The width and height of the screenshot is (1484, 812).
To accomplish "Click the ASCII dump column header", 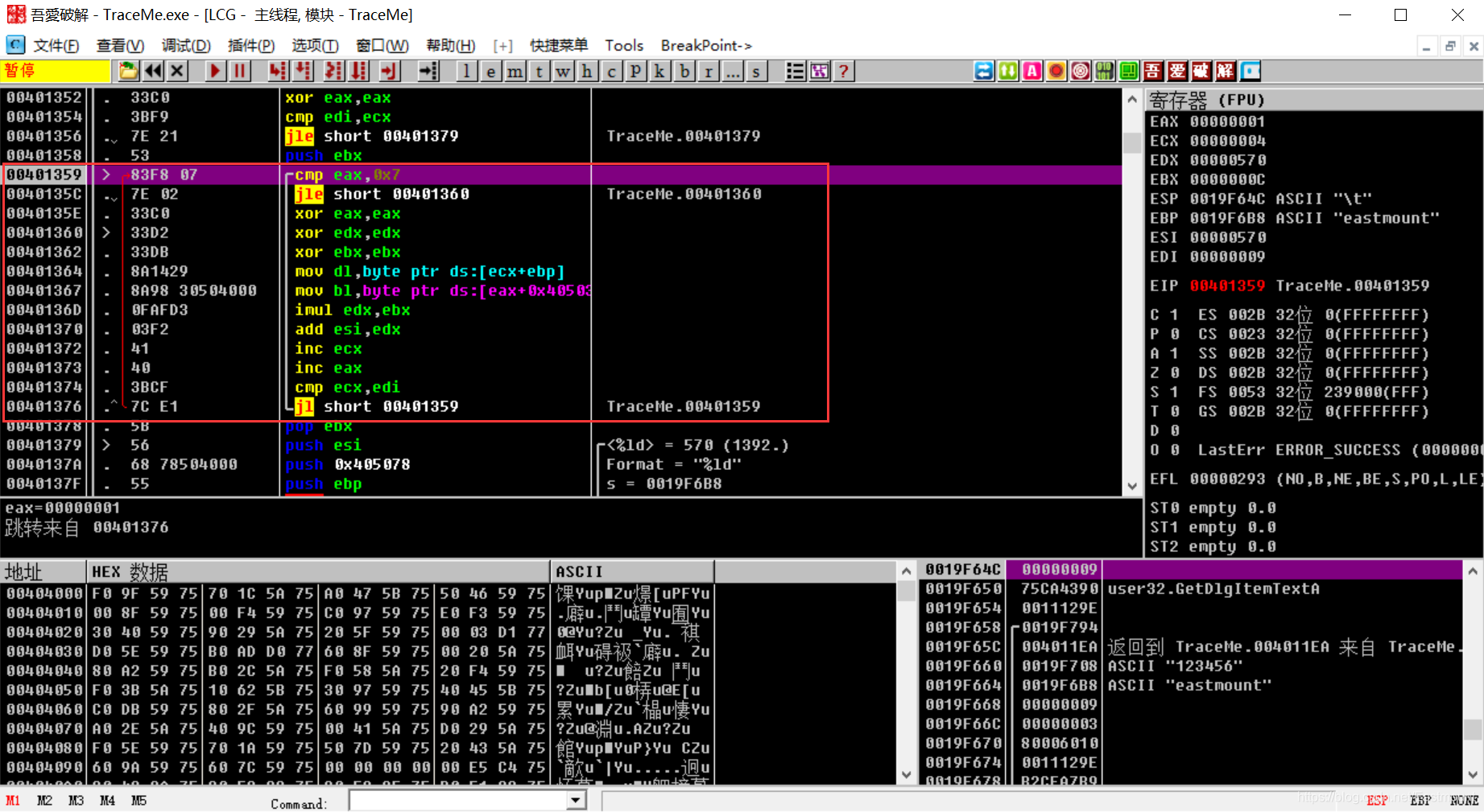I will [x=632, y=572].
